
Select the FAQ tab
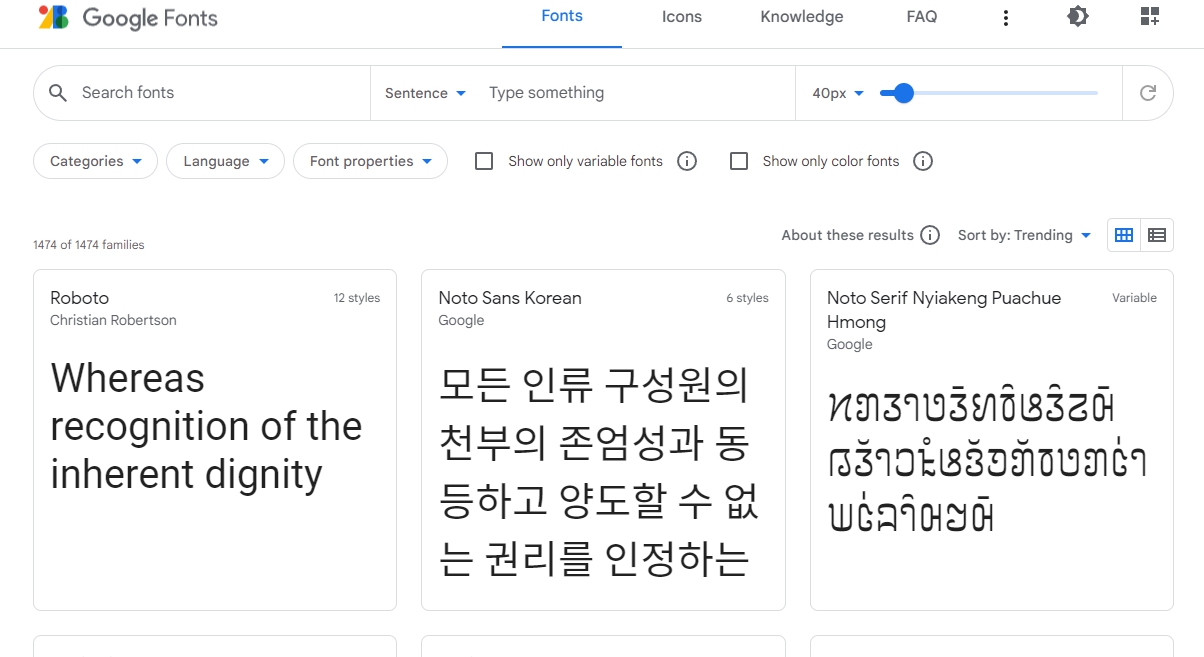pyautogui.click(x=922, y=17)
